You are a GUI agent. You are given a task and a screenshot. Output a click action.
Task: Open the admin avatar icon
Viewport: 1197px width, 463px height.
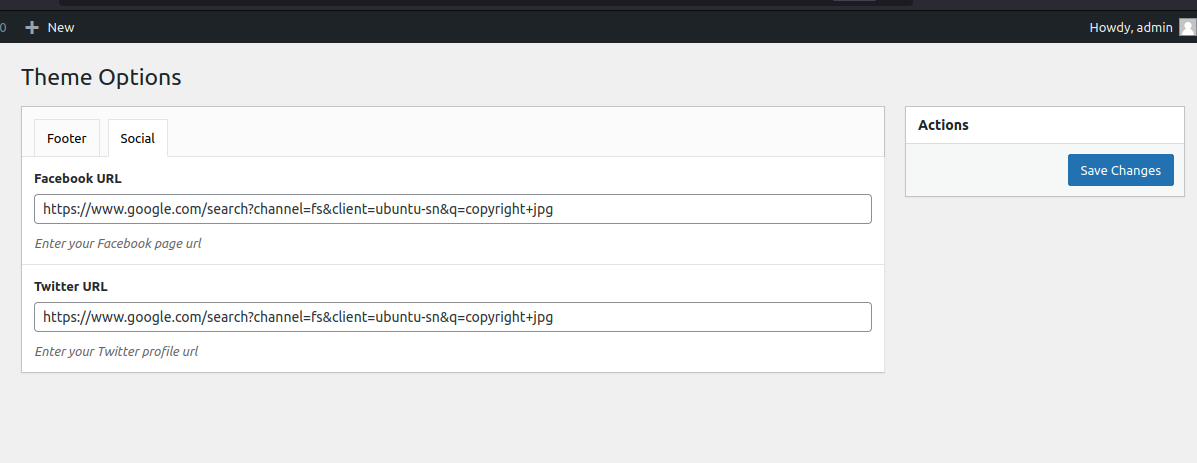point(1188,27)
